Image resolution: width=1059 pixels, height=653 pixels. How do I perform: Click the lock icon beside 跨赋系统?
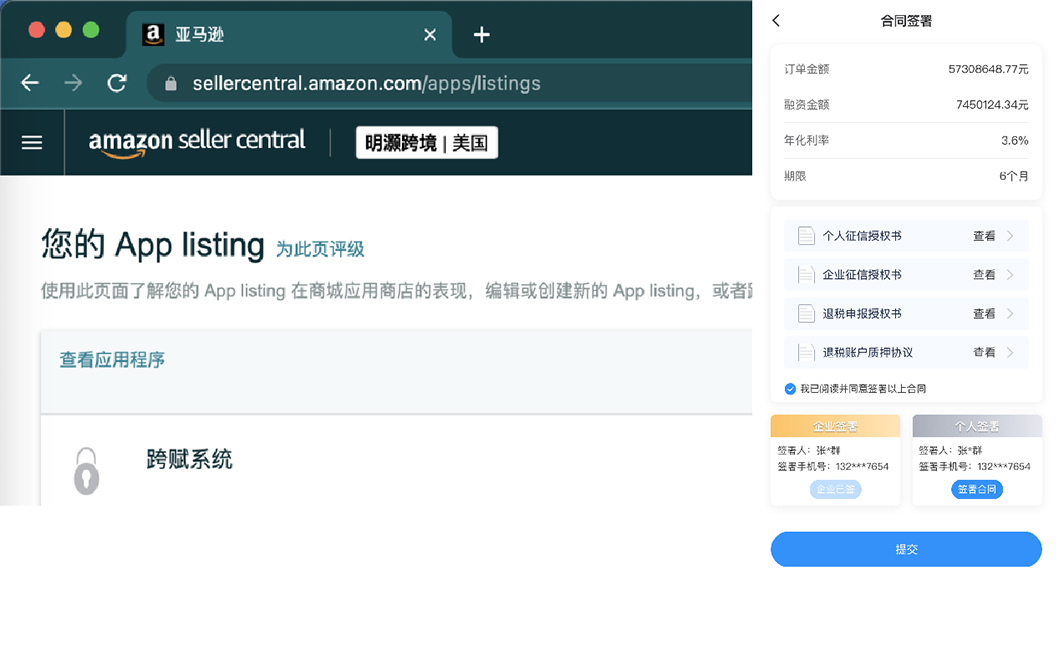tap(86, 471)
